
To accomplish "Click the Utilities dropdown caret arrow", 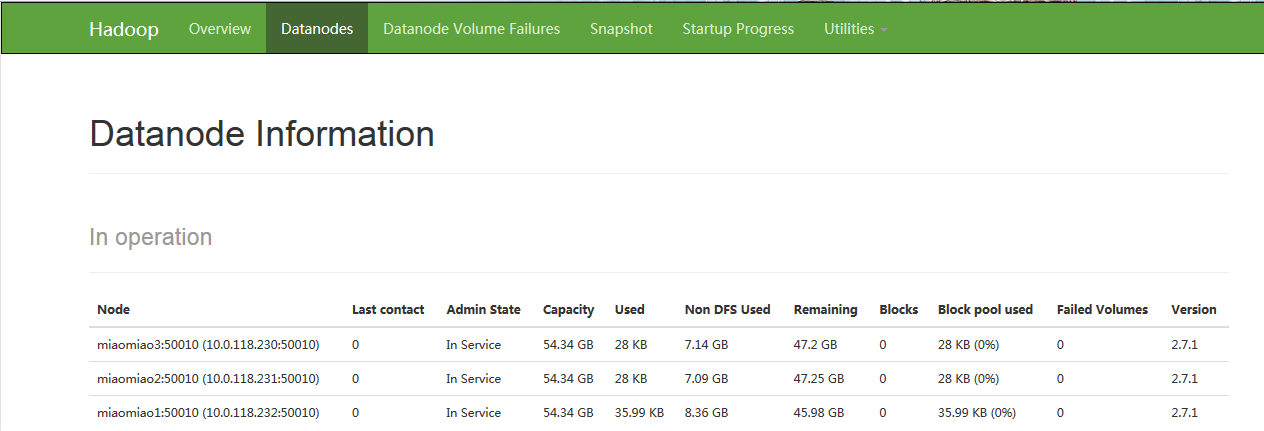I will tap(884, 30).
